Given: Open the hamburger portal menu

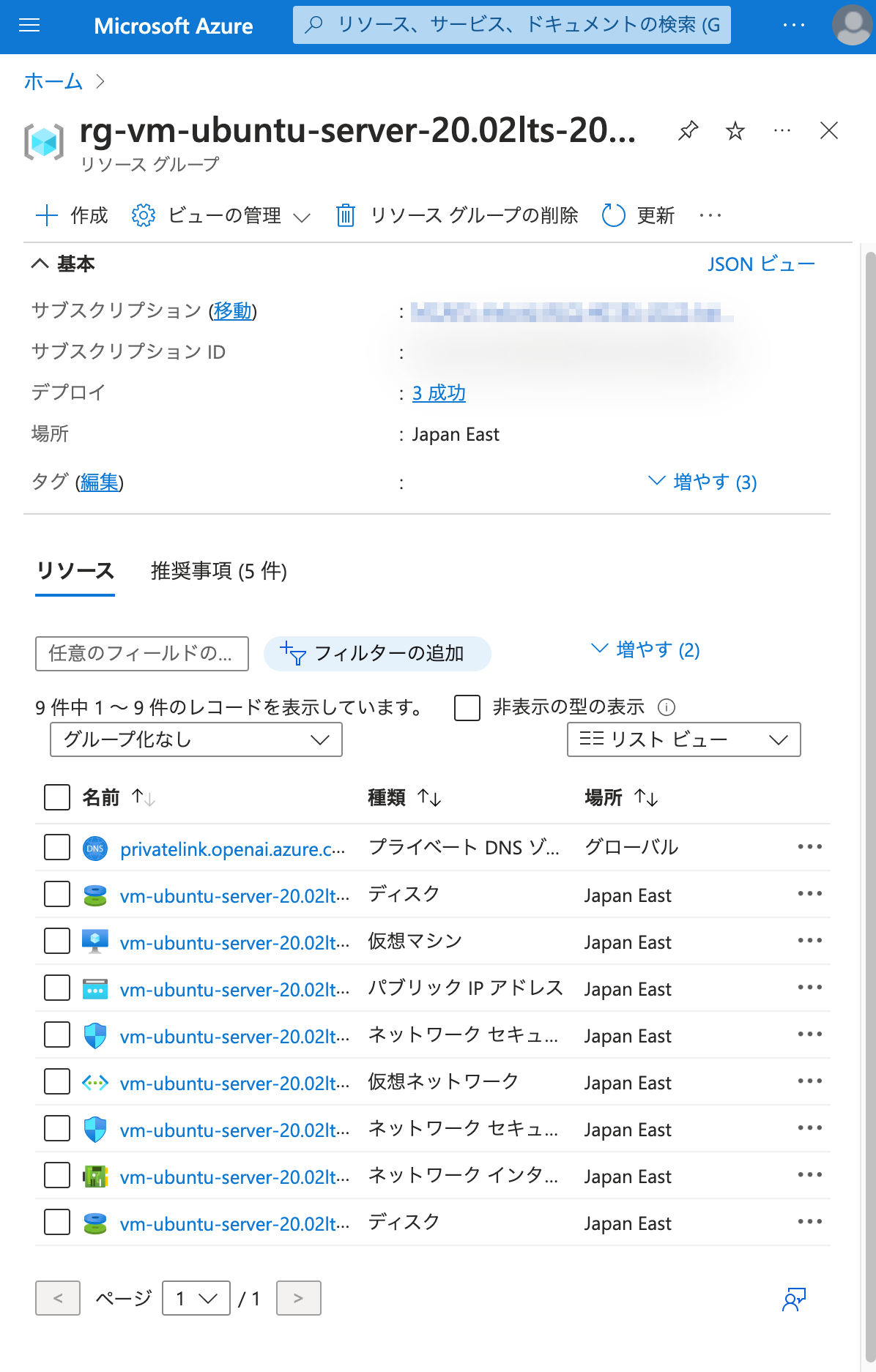Looking at the screenshot, I should [x=29, y=26].
